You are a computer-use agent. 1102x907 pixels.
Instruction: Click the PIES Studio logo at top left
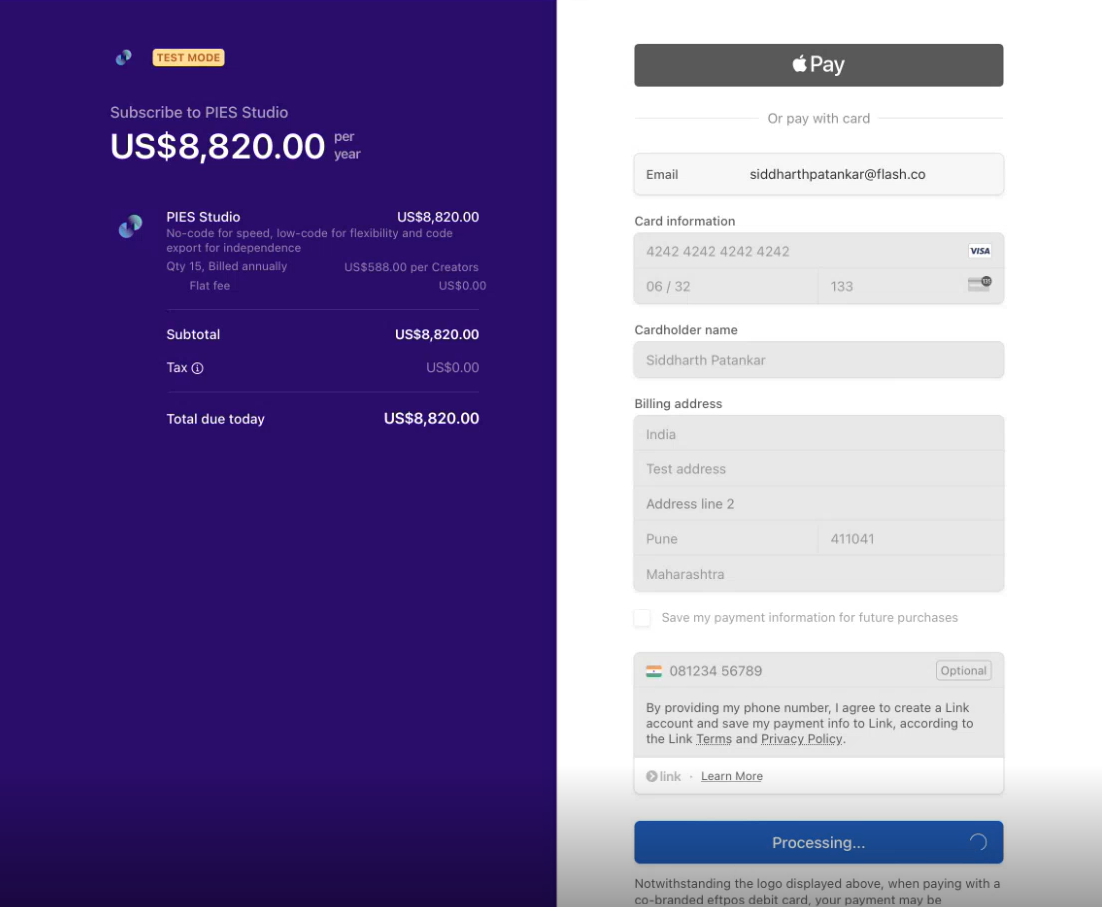point(123,58)
